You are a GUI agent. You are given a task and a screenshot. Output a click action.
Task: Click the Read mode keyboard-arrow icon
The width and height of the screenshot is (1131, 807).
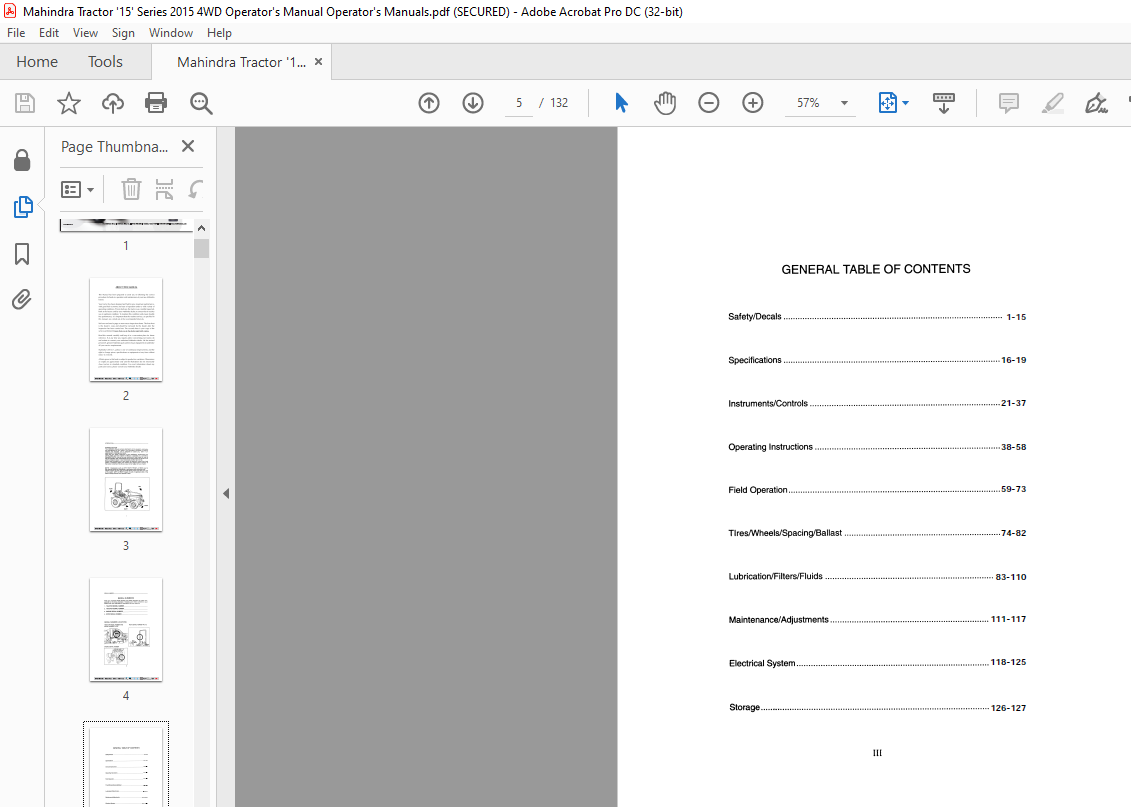(943, 103)
